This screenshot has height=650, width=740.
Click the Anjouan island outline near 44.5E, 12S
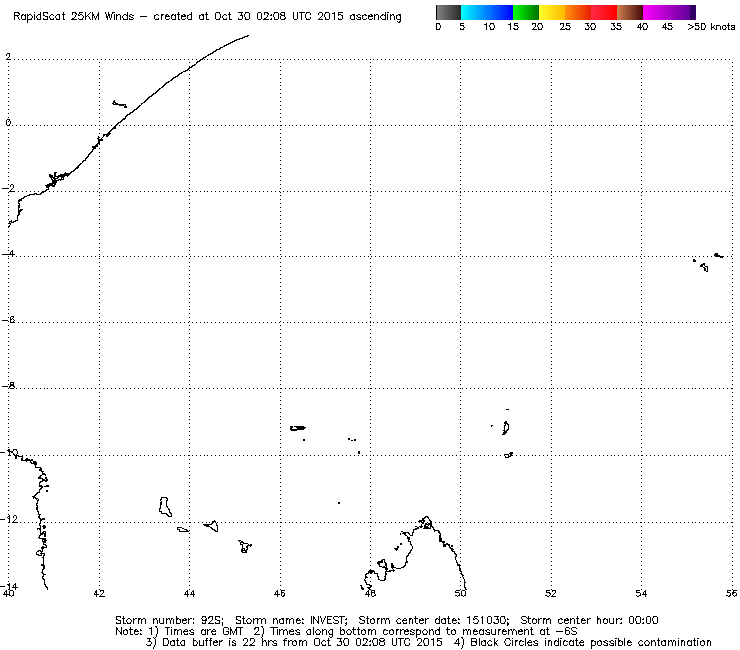211,526
